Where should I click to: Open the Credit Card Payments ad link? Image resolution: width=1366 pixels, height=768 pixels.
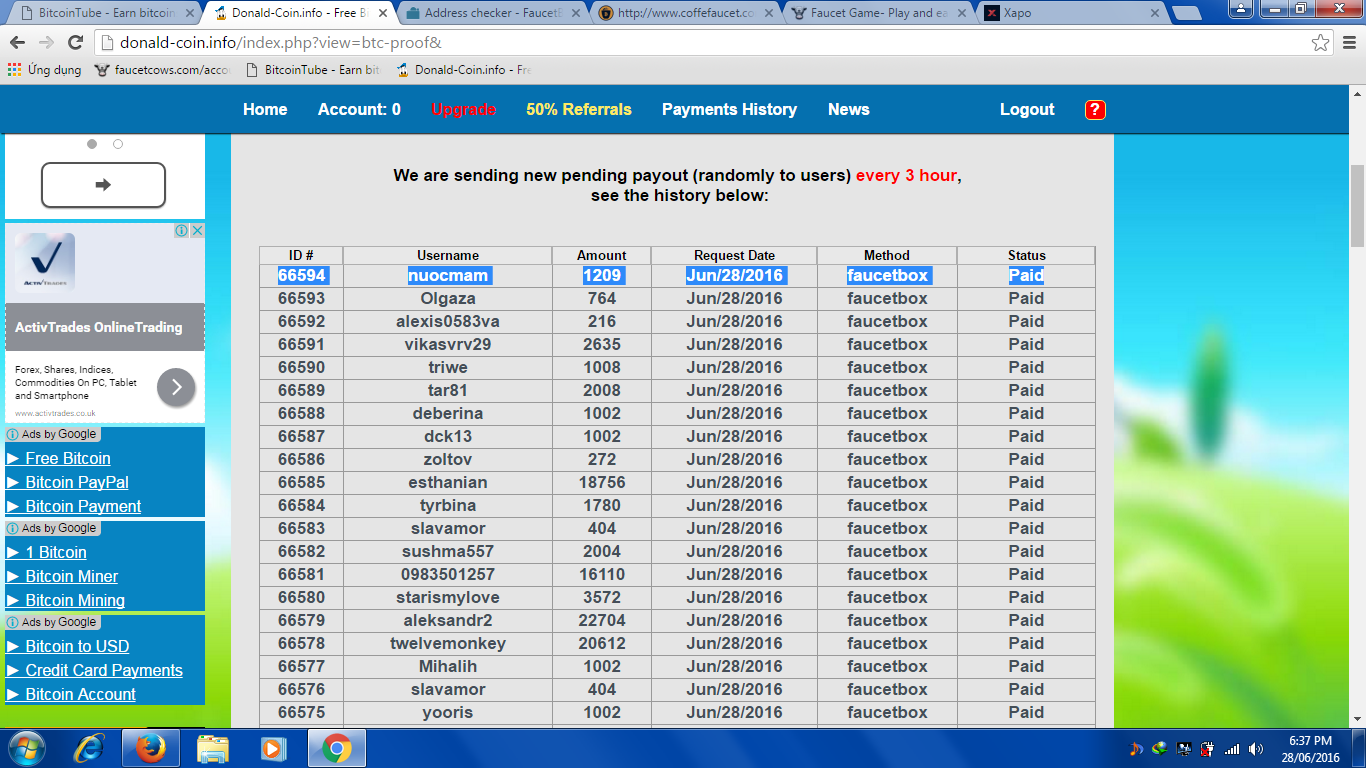[104, 670]
